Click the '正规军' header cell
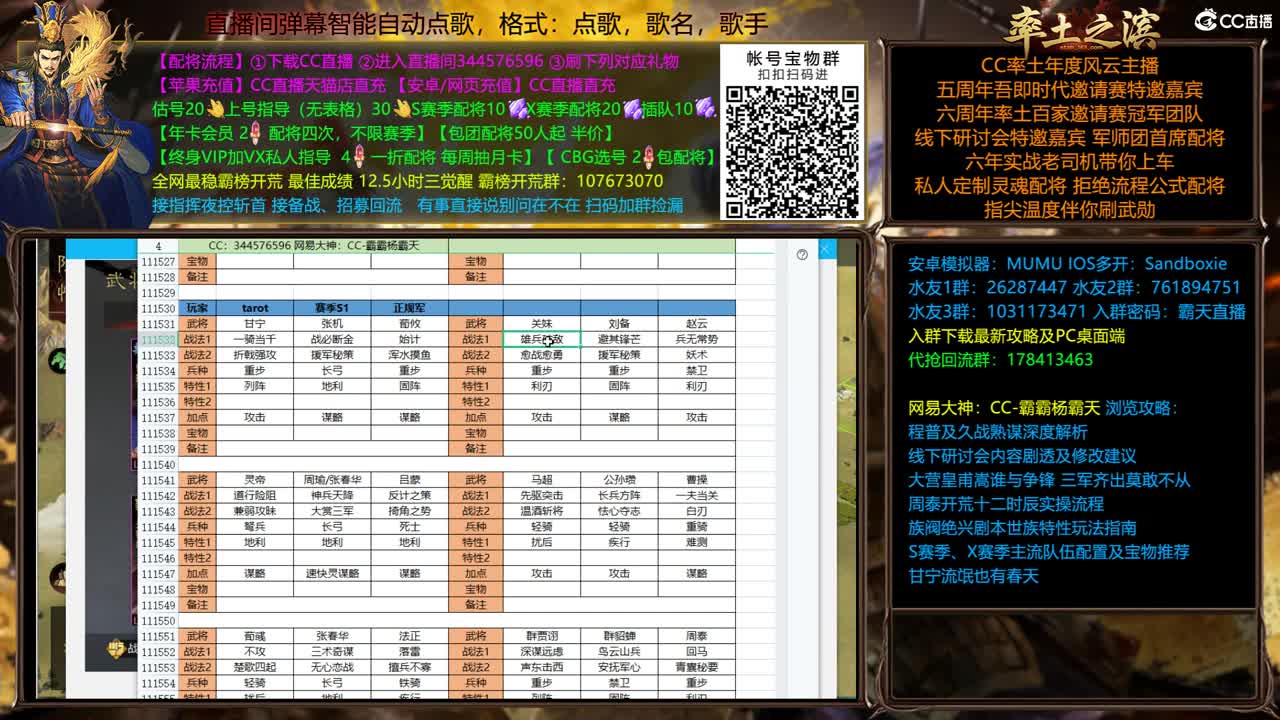 [409, 308]
